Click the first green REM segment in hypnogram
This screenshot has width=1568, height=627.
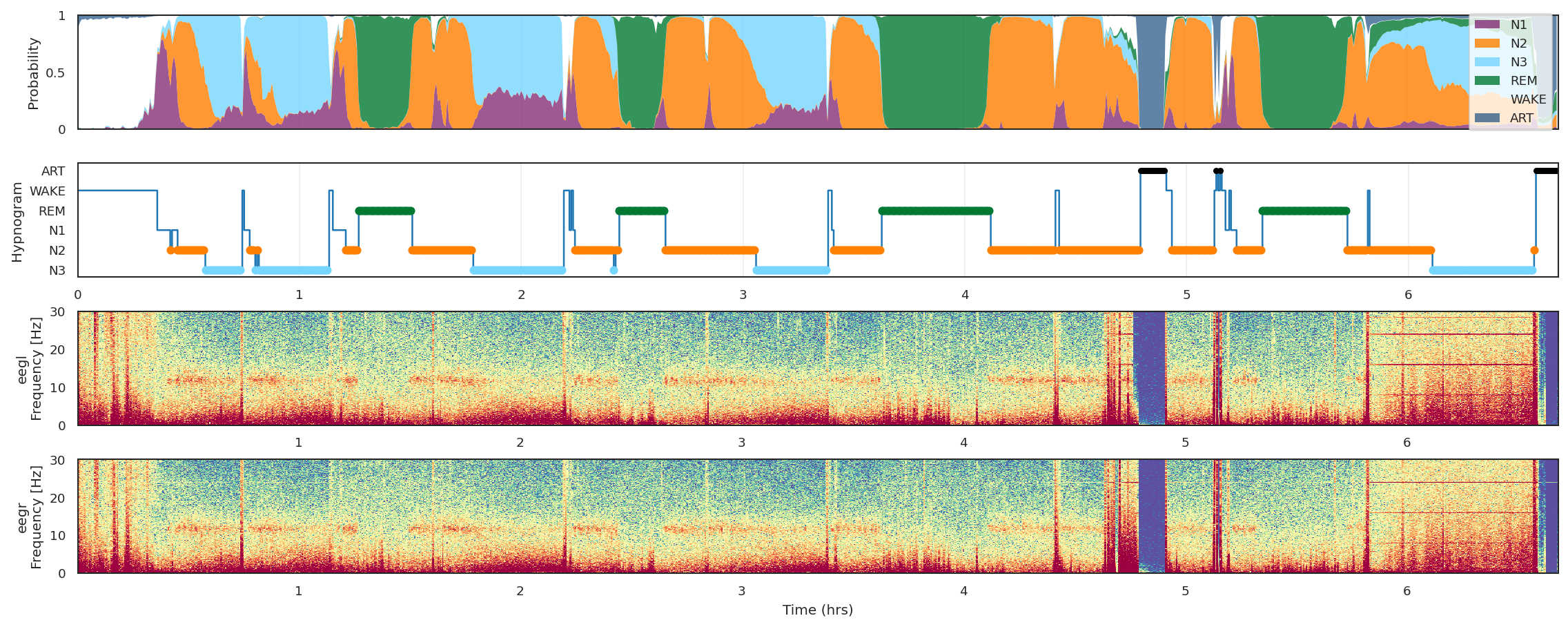385,211
